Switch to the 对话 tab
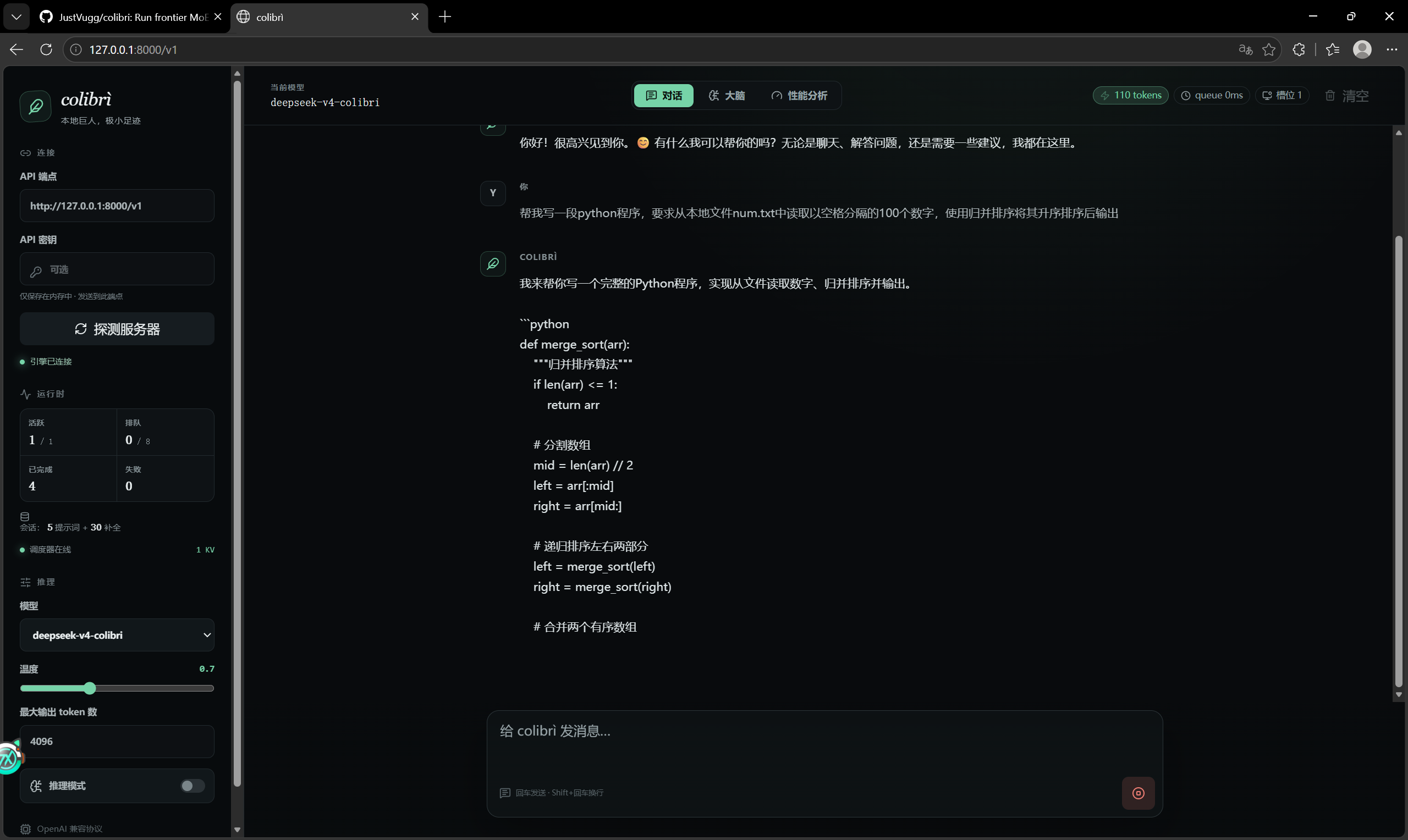Viewport: 1408px width, 840px height. [664, 96]
